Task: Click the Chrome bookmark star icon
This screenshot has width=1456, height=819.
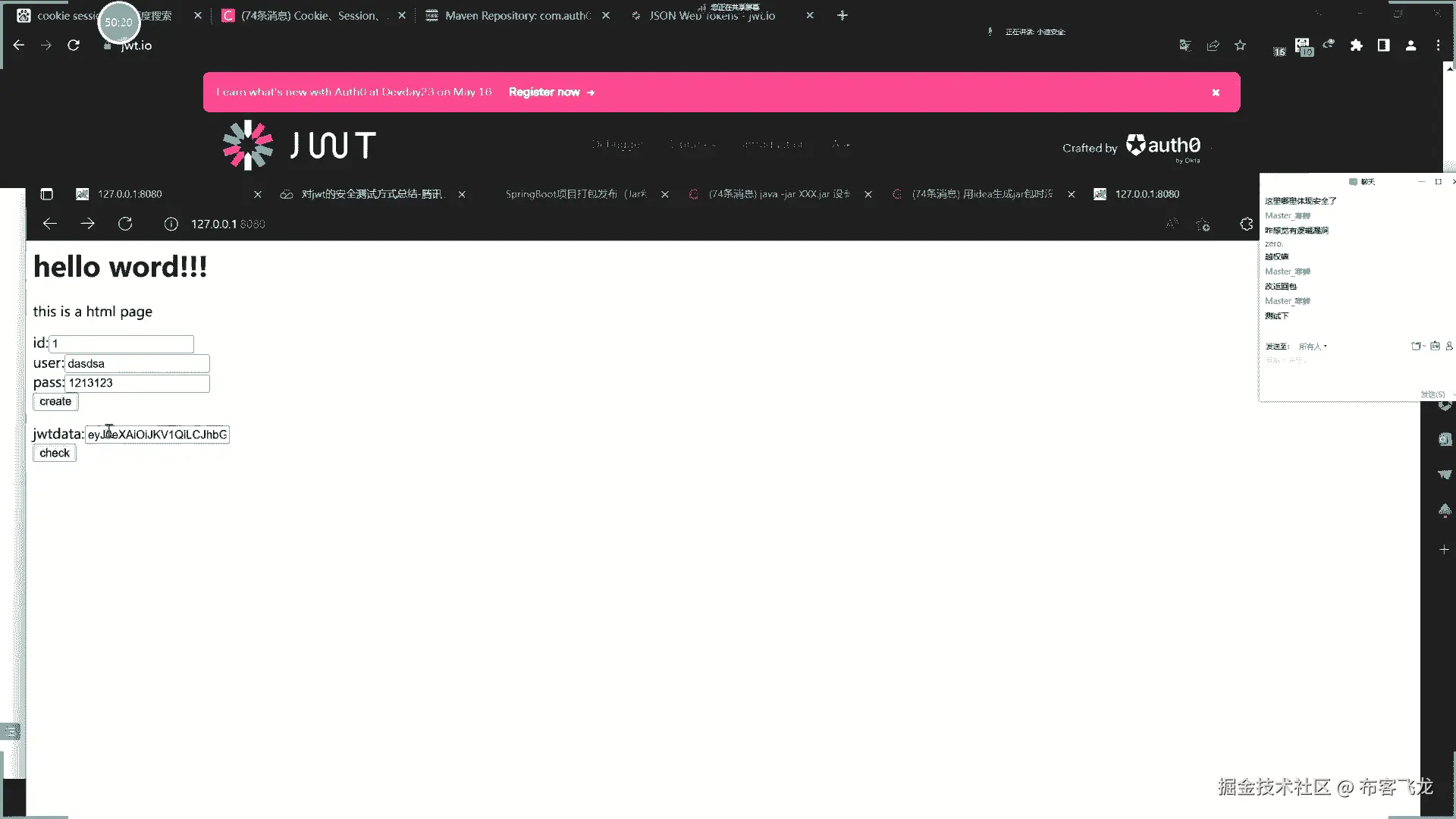Action: pos(1240,45)
